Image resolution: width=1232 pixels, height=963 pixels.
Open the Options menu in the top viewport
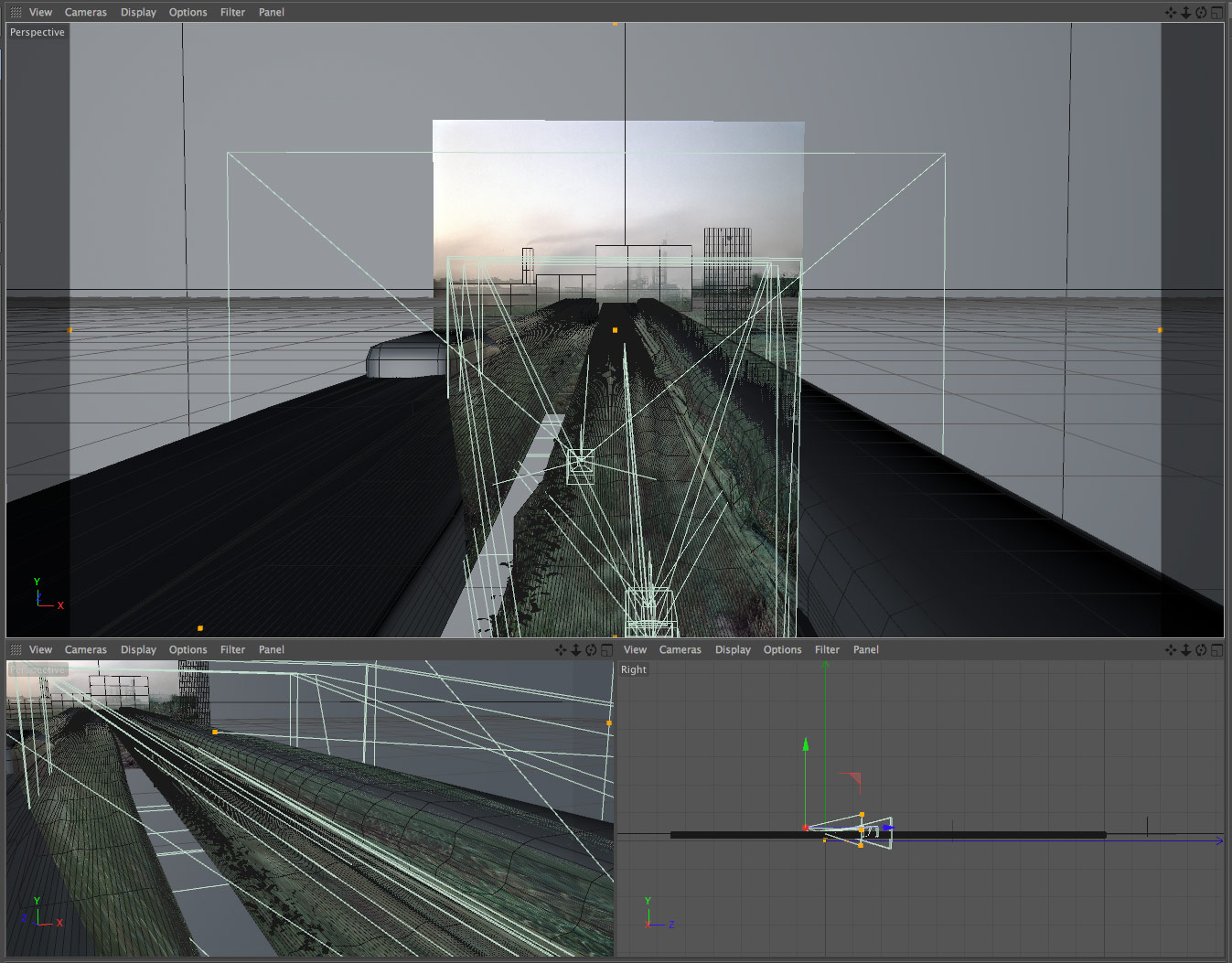click(x=187, y=12)
